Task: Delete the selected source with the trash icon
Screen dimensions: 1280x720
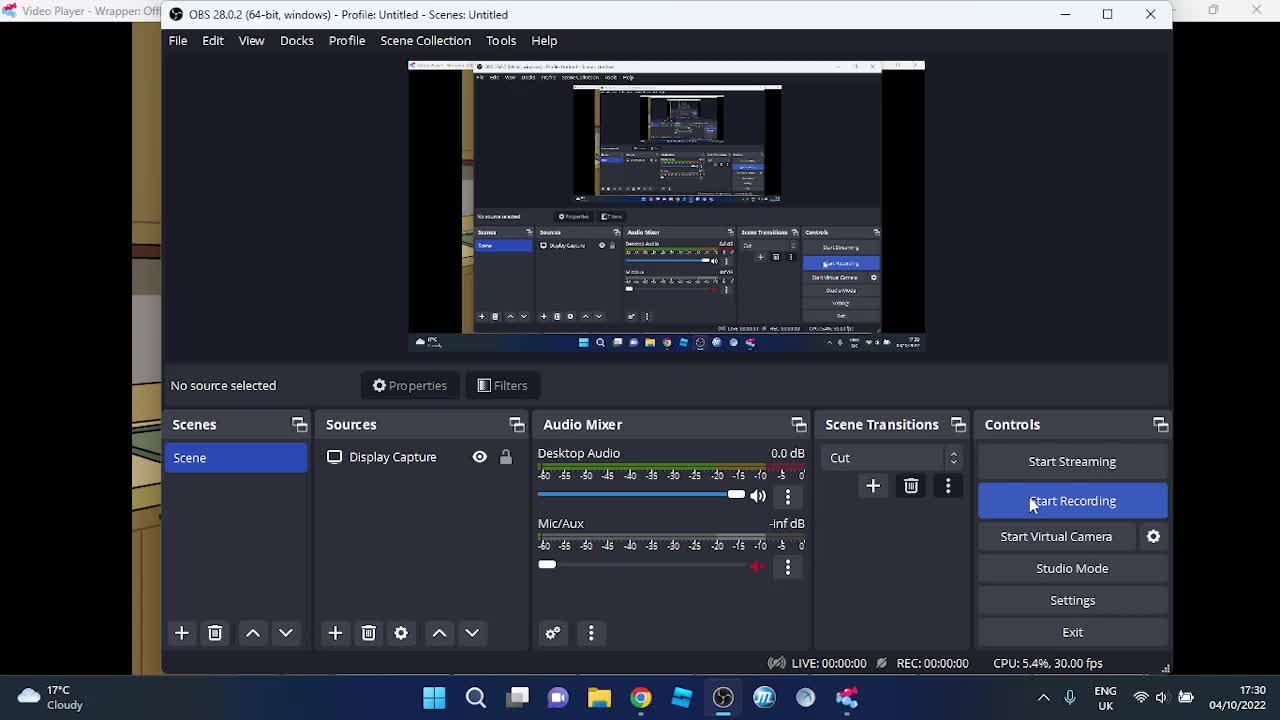Action: (x=368, y=633)
